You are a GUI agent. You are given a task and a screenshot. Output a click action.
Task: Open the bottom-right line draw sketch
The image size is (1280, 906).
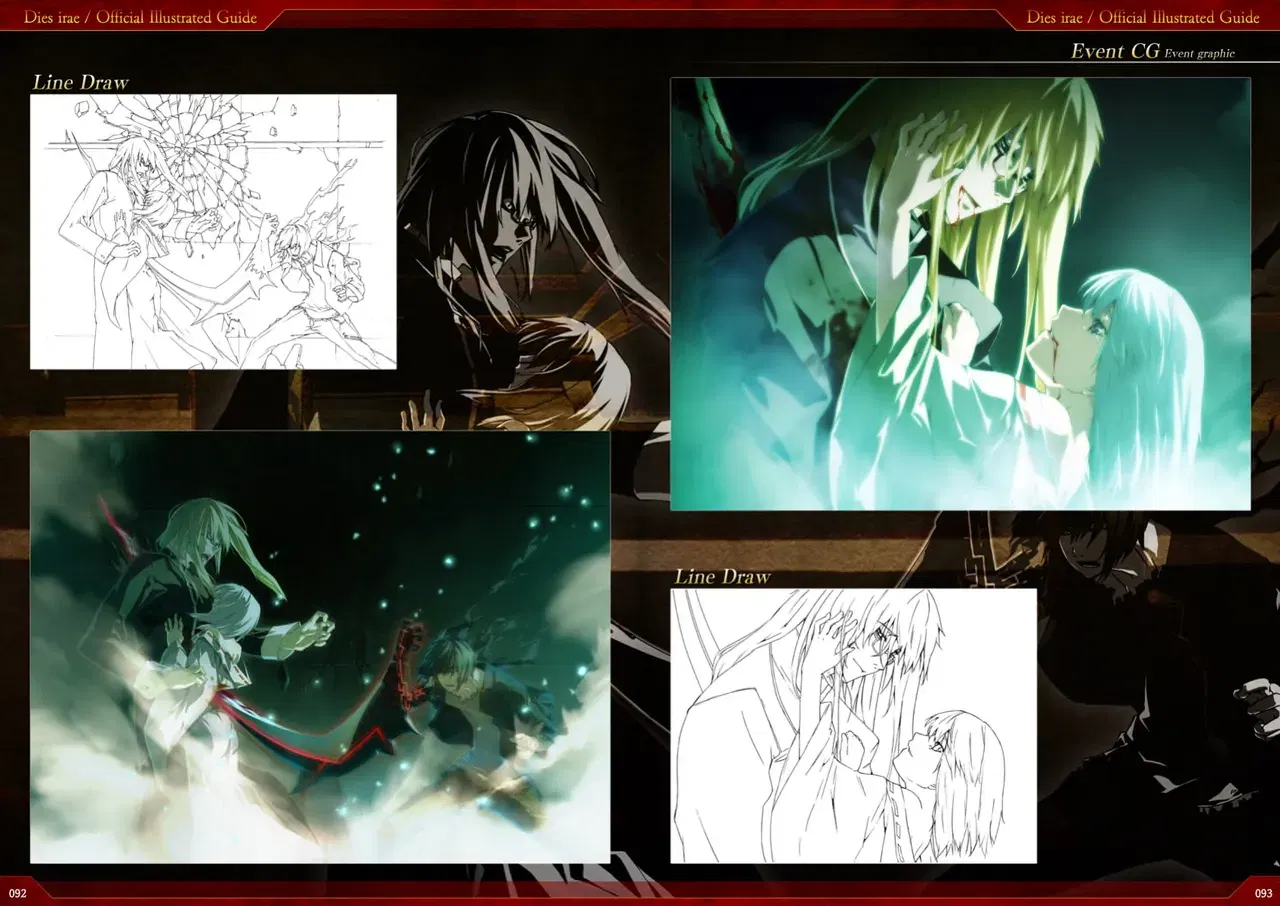point(853,726)
